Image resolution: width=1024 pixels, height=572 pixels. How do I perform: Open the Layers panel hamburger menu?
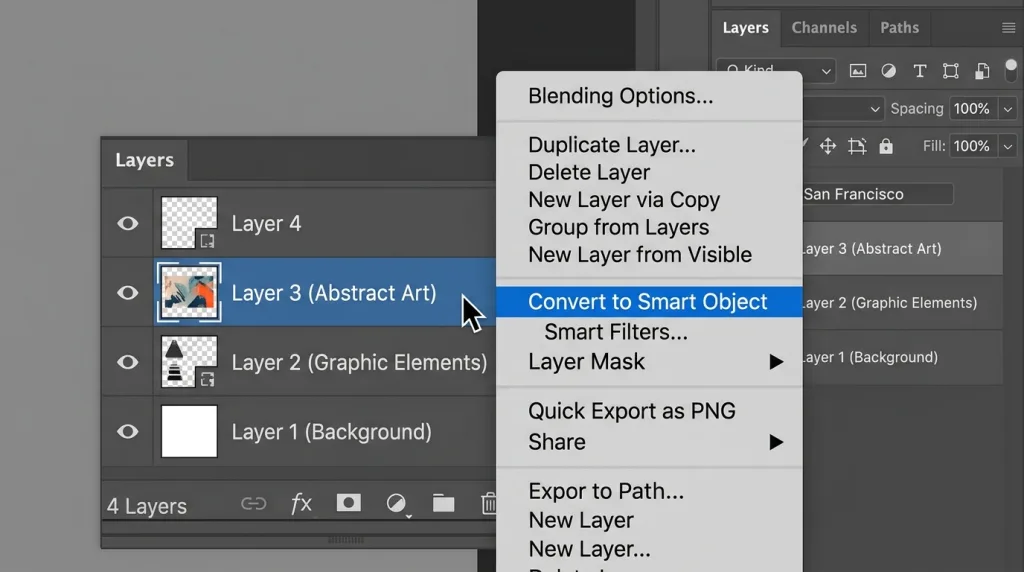coord(1008,27)
